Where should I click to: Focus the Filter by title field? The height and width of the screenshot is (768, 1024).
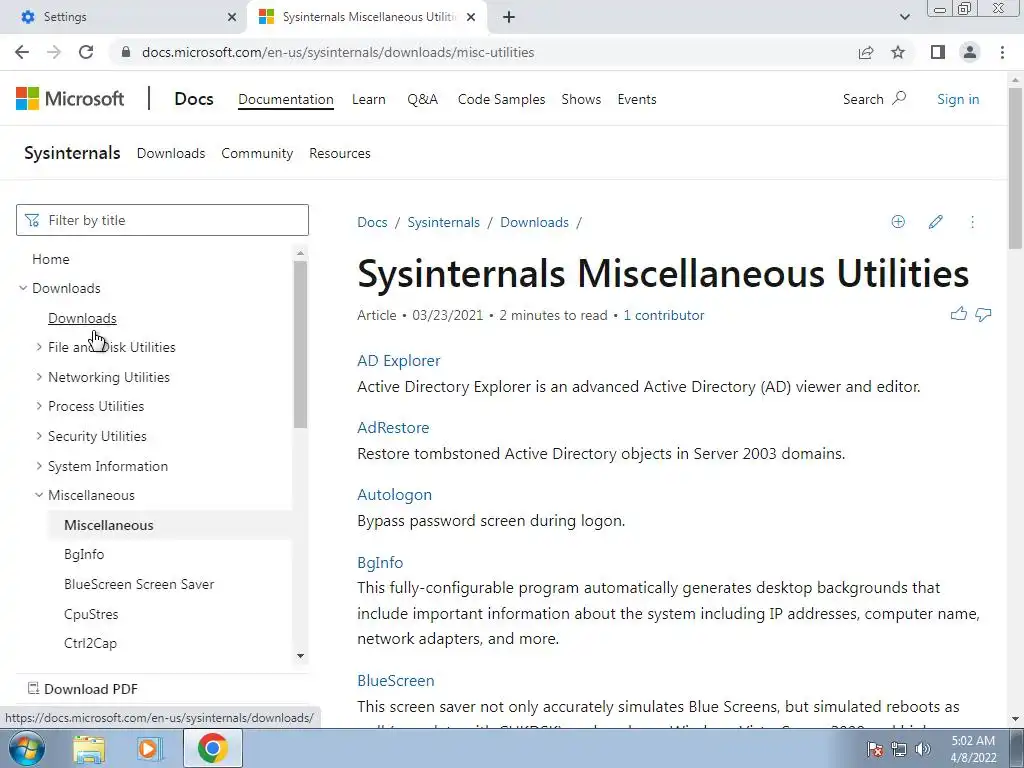(x=162, y=220)
